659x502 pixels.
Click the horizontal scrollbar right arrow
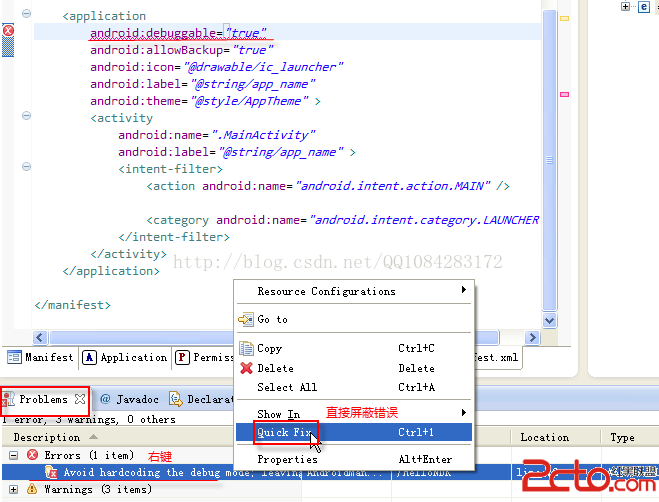[x=532, y=337]
